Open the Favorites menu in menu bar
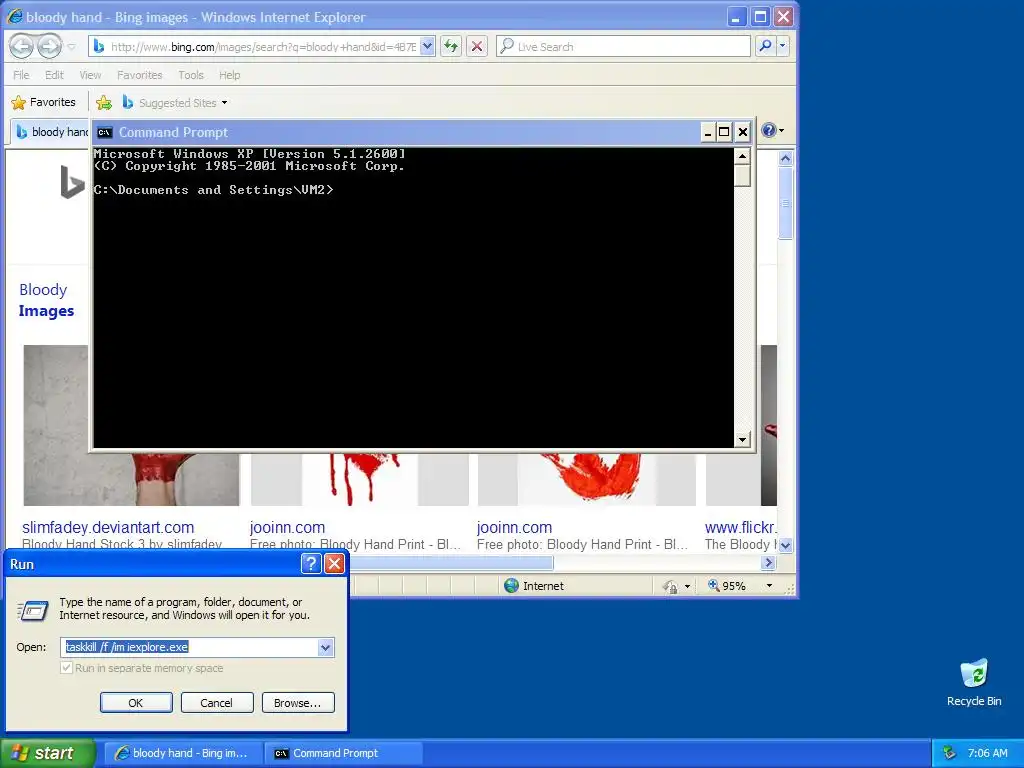 click(139, 75)
